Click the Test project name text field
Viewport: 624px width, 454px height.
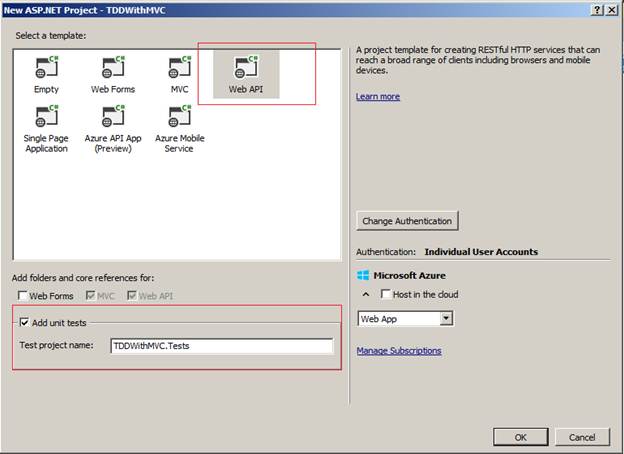222,346
